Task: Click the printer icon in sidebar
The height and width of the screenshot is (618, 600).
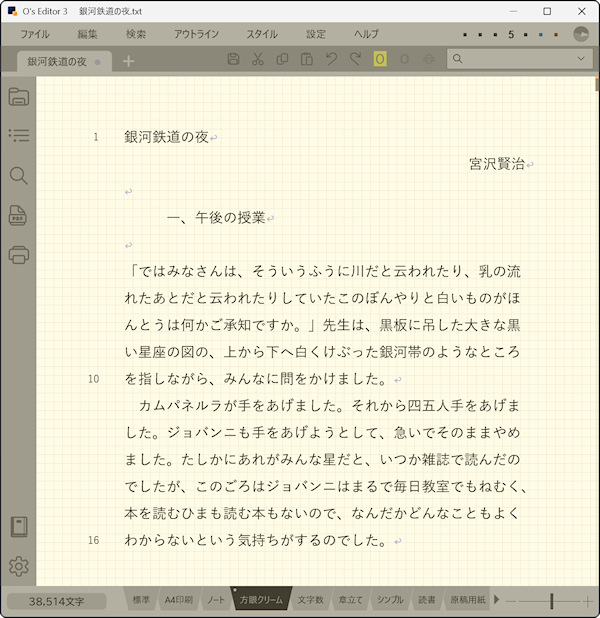Action: click(18, 254)
